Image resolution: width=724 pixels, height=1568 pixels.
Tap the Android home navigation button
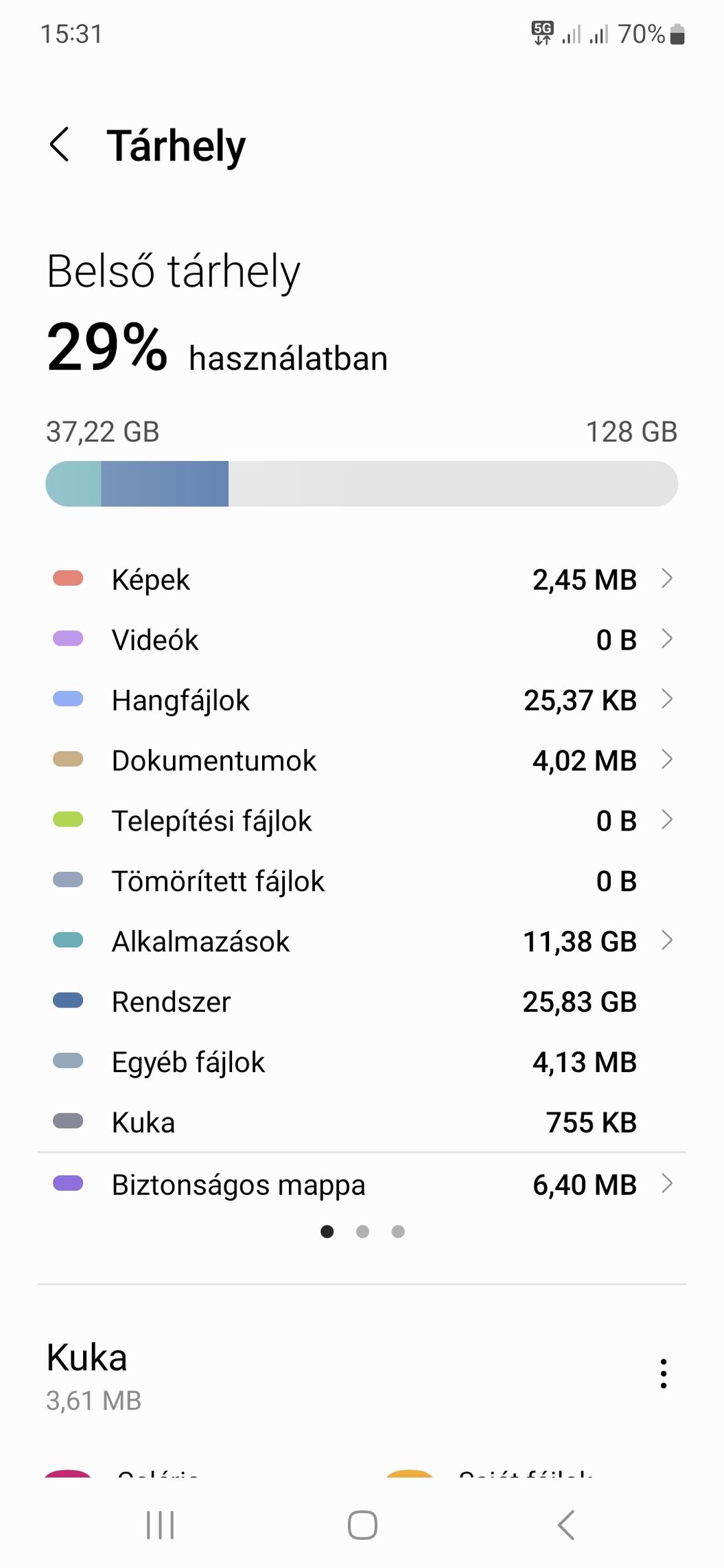click(362, 1525)
